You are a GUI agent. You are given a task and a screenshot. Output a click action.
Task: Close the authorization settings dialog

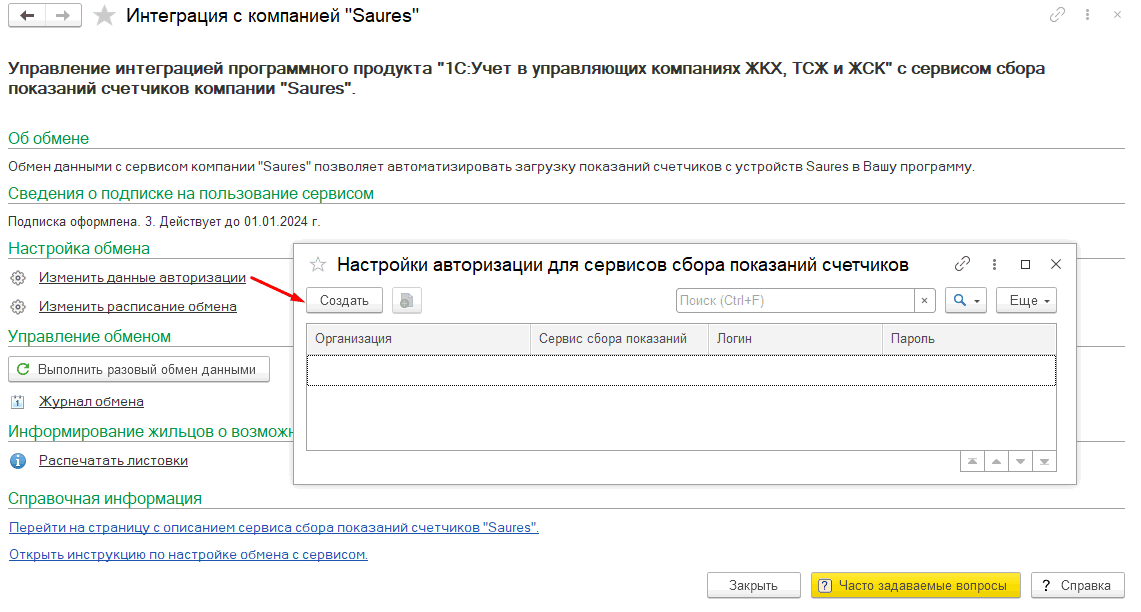pyautogui.click(x=1056, y=264)
